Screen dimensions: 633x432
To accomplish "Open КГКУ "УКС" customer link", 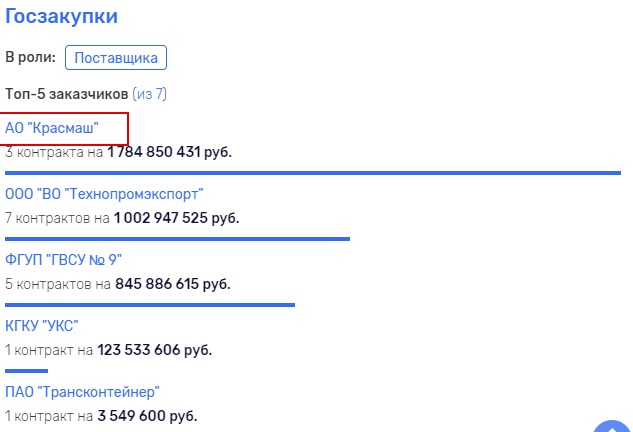I will [x=42, y=325].
